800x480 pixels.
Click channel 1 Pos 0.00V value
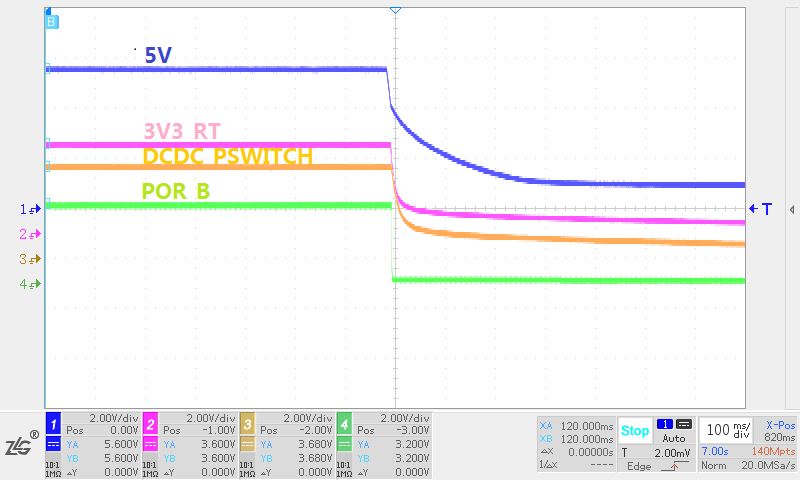[124, 431]
